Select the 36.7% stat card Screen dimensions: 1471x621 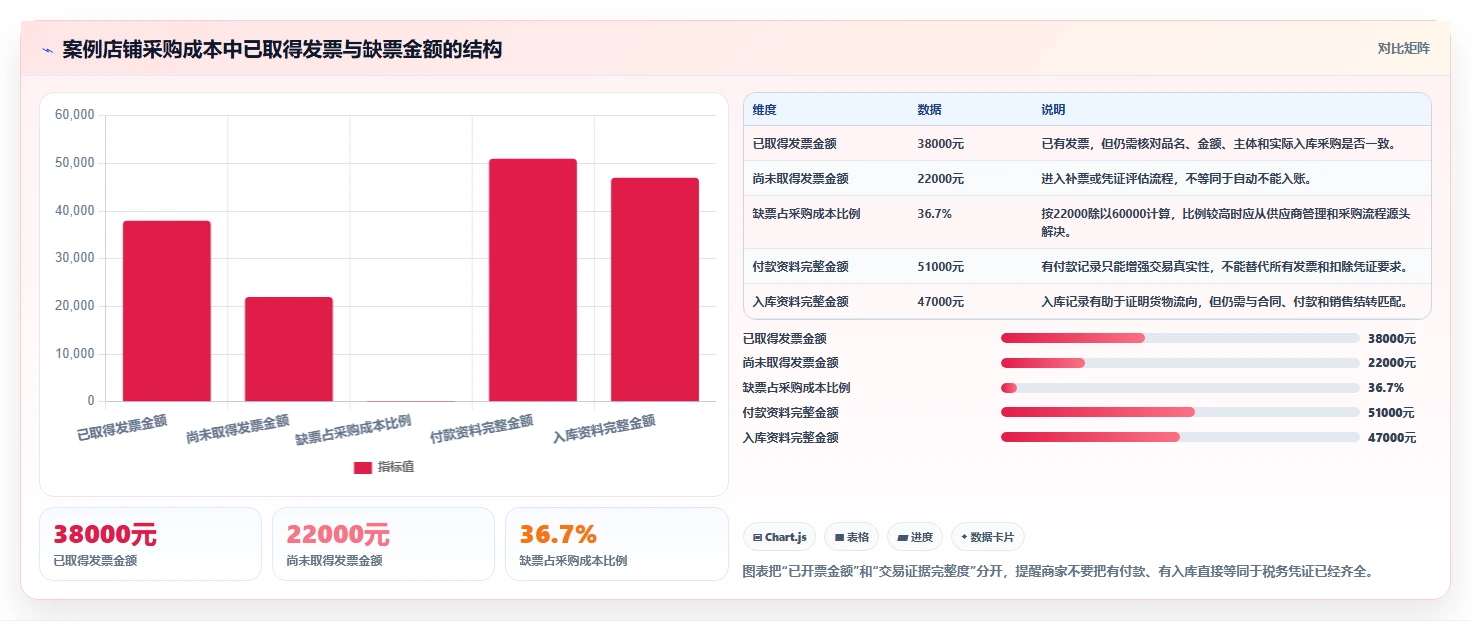[x=617, y=544]
